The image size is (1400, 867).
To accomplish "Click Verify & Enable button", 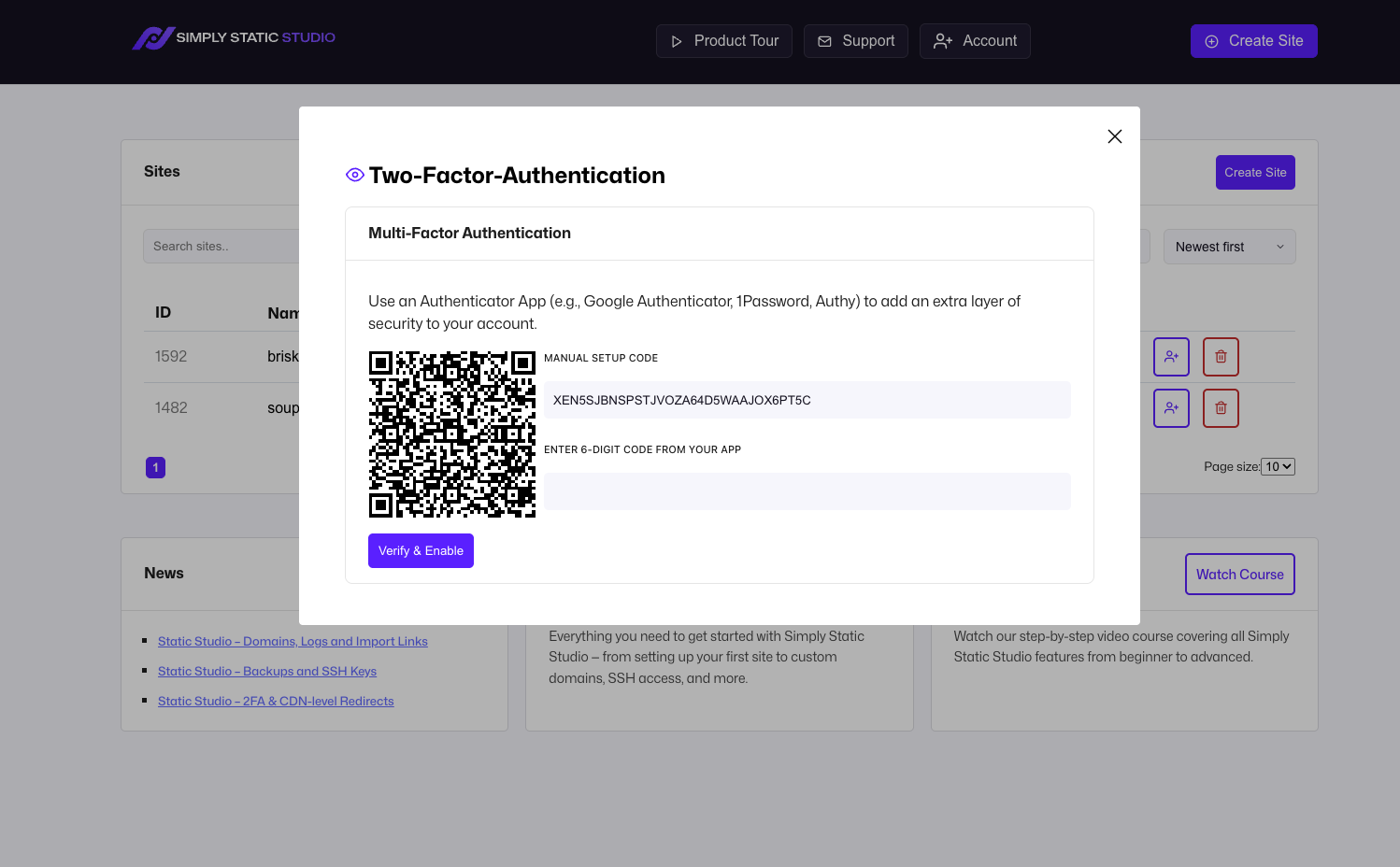I will click(421, 550).
